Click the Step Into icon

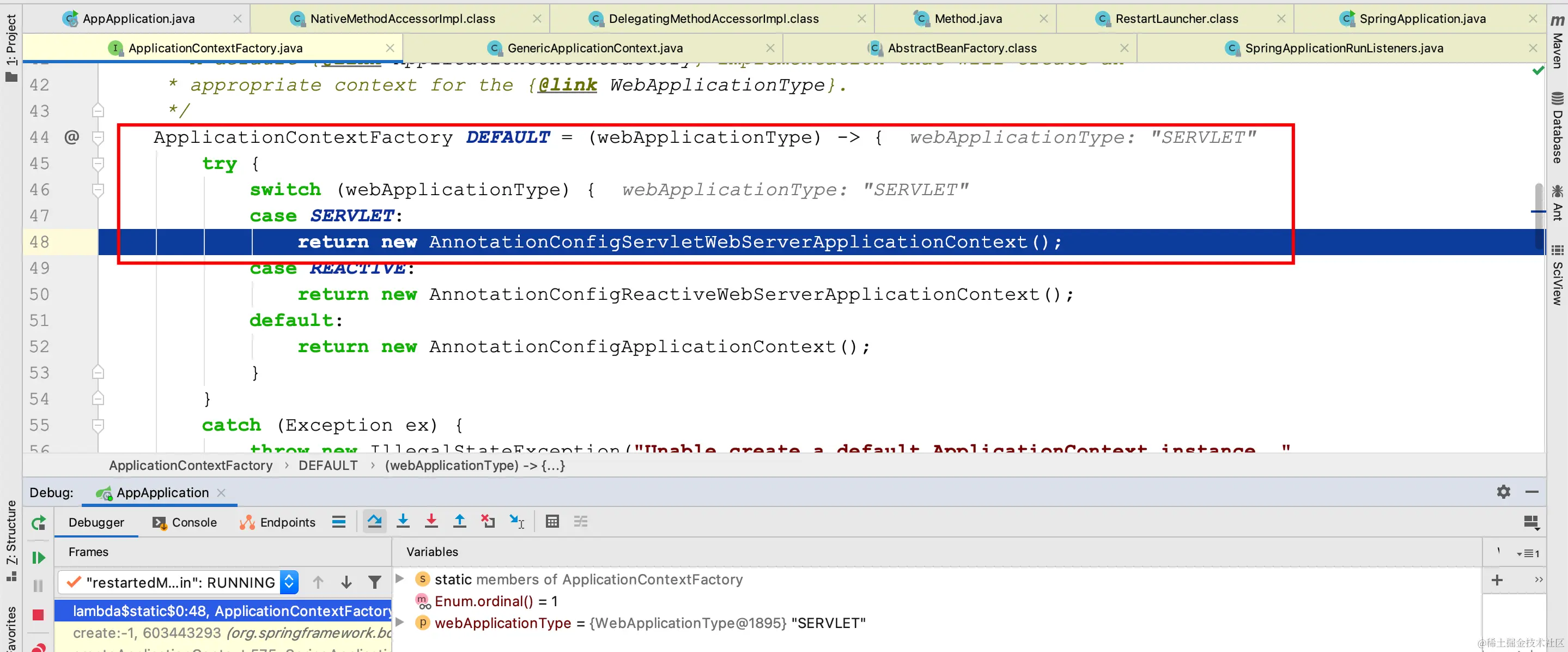[x=403, y=522]
